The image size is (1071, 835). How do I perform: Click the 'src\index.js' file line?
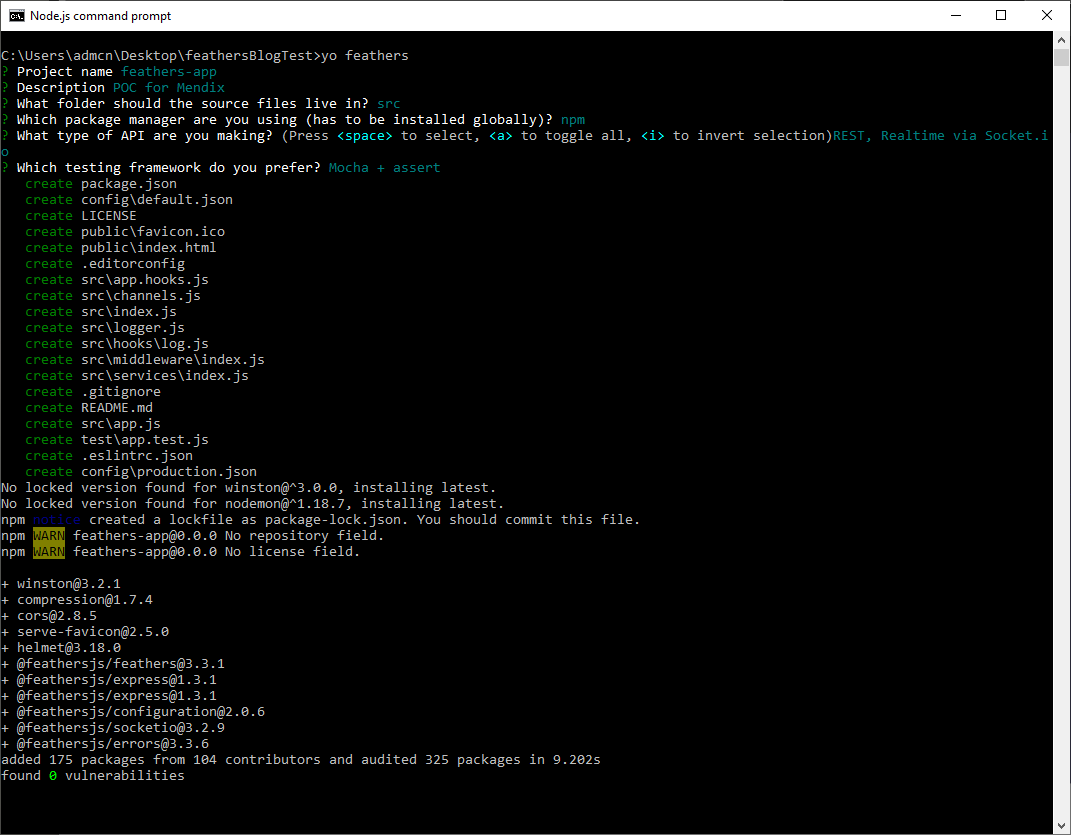tap(101, 312)
